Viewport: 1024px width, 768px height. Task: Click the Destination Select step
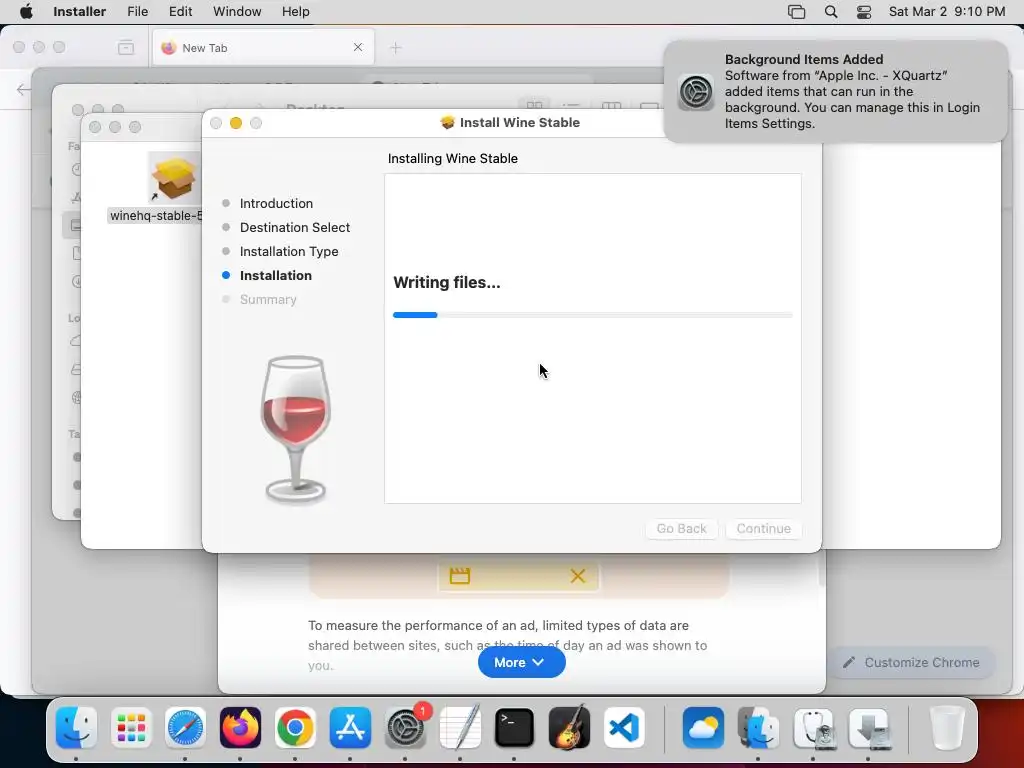(295, 227)
